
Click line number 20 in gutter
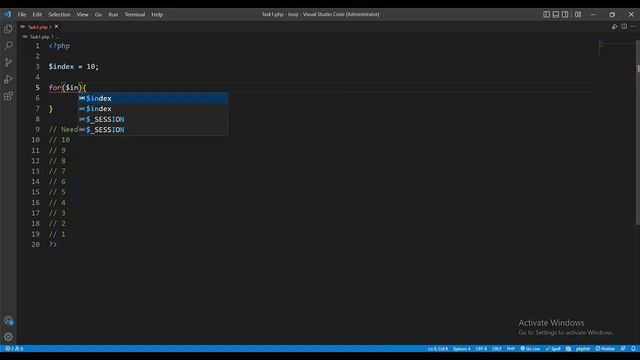pos(36,244)
